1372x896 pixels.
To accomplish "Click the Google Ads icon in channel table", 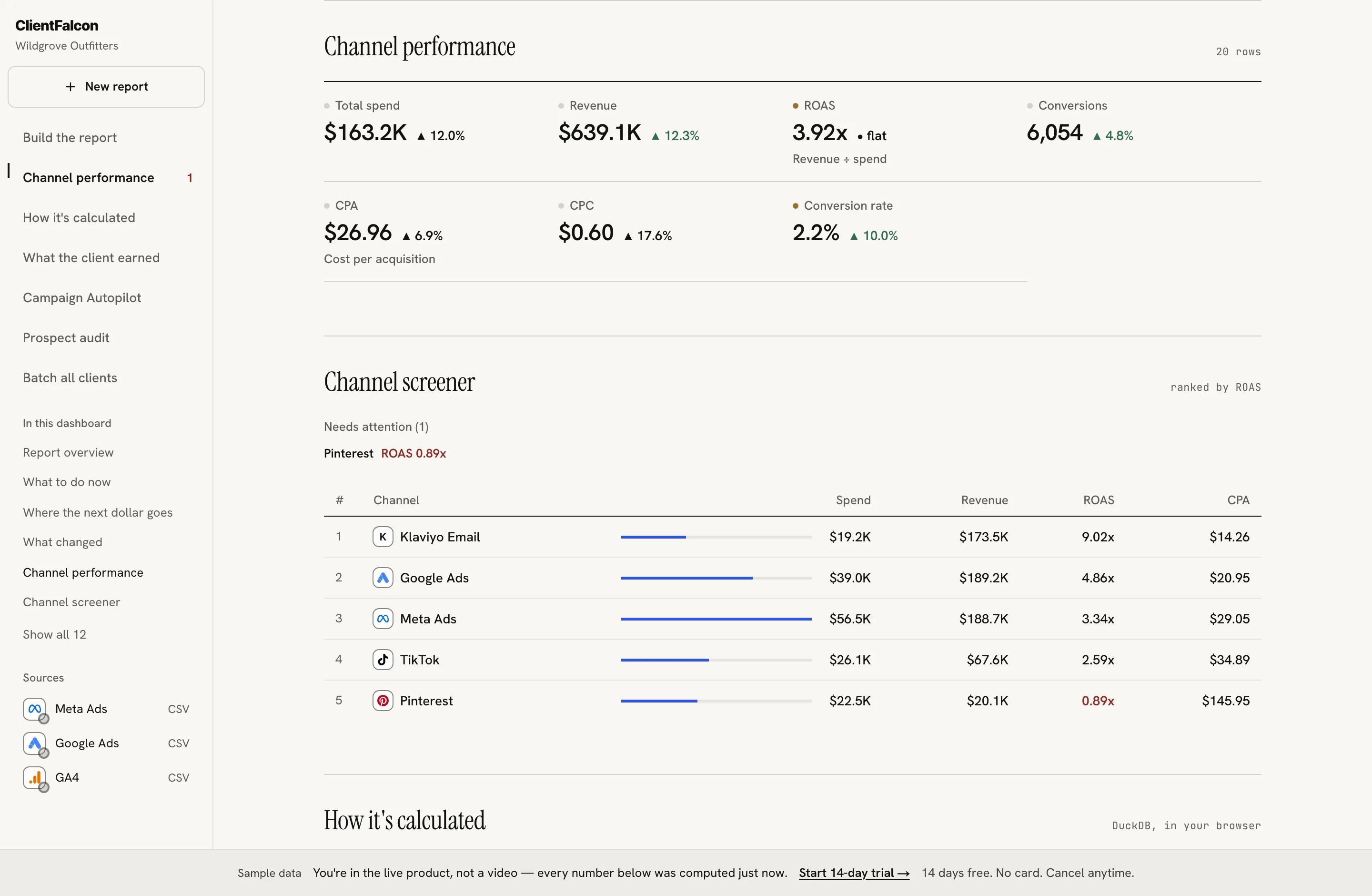I will point(383,578).
